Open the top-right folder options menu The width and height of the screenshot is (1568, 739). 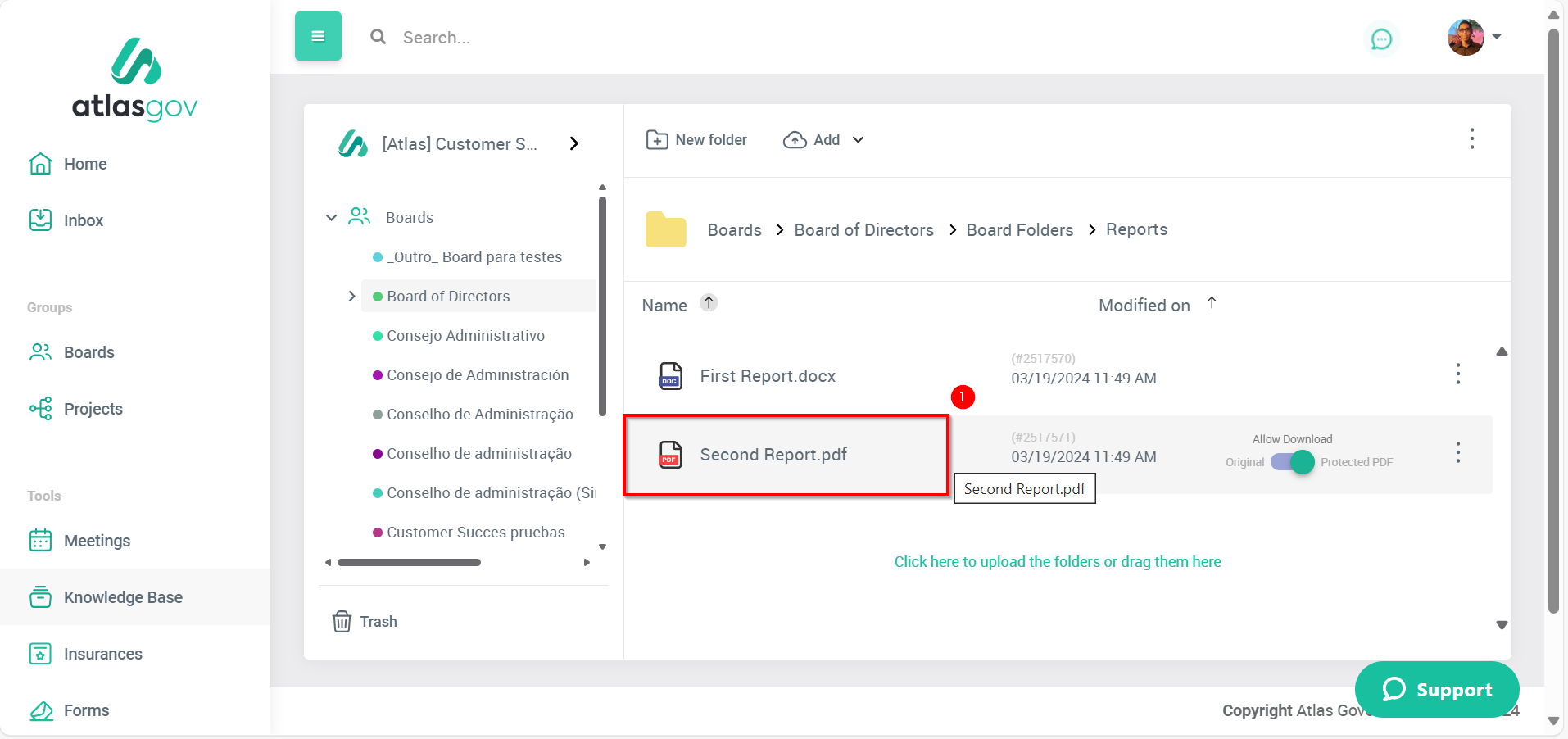point(1471,138)
